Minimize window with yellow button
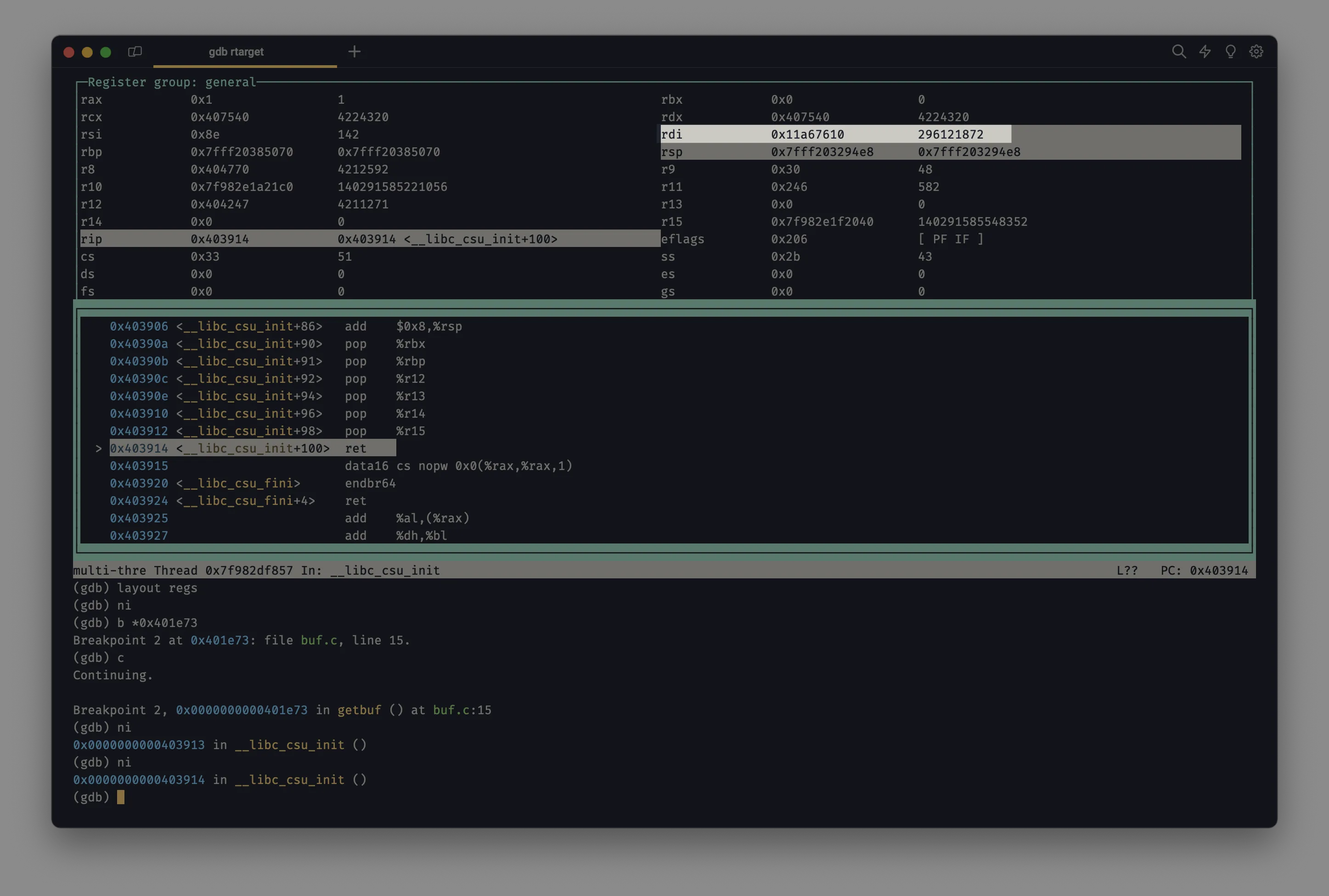Viewport: 1329px width, 896px height. point(87,52)
